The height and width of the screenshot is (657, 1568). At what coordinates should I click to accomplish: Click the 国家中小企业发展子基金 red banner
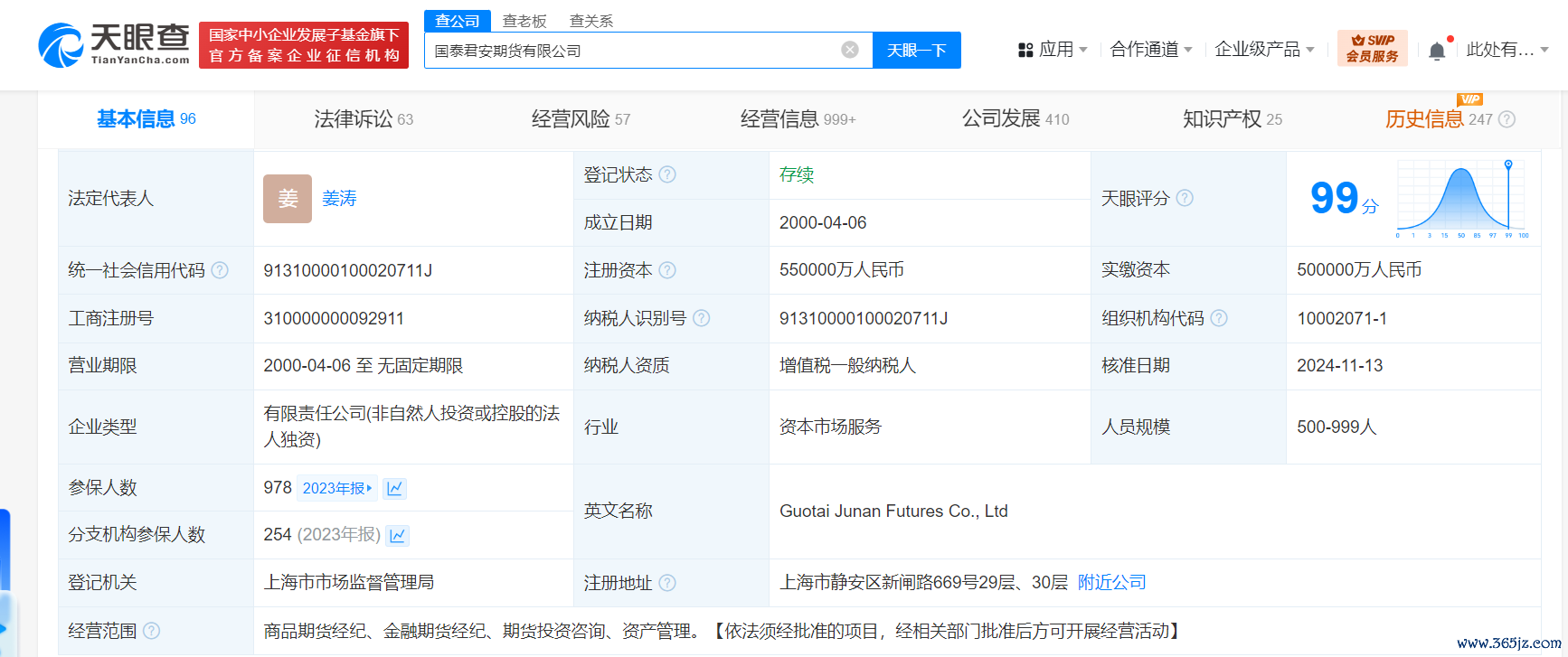click(x=304, y=45)
